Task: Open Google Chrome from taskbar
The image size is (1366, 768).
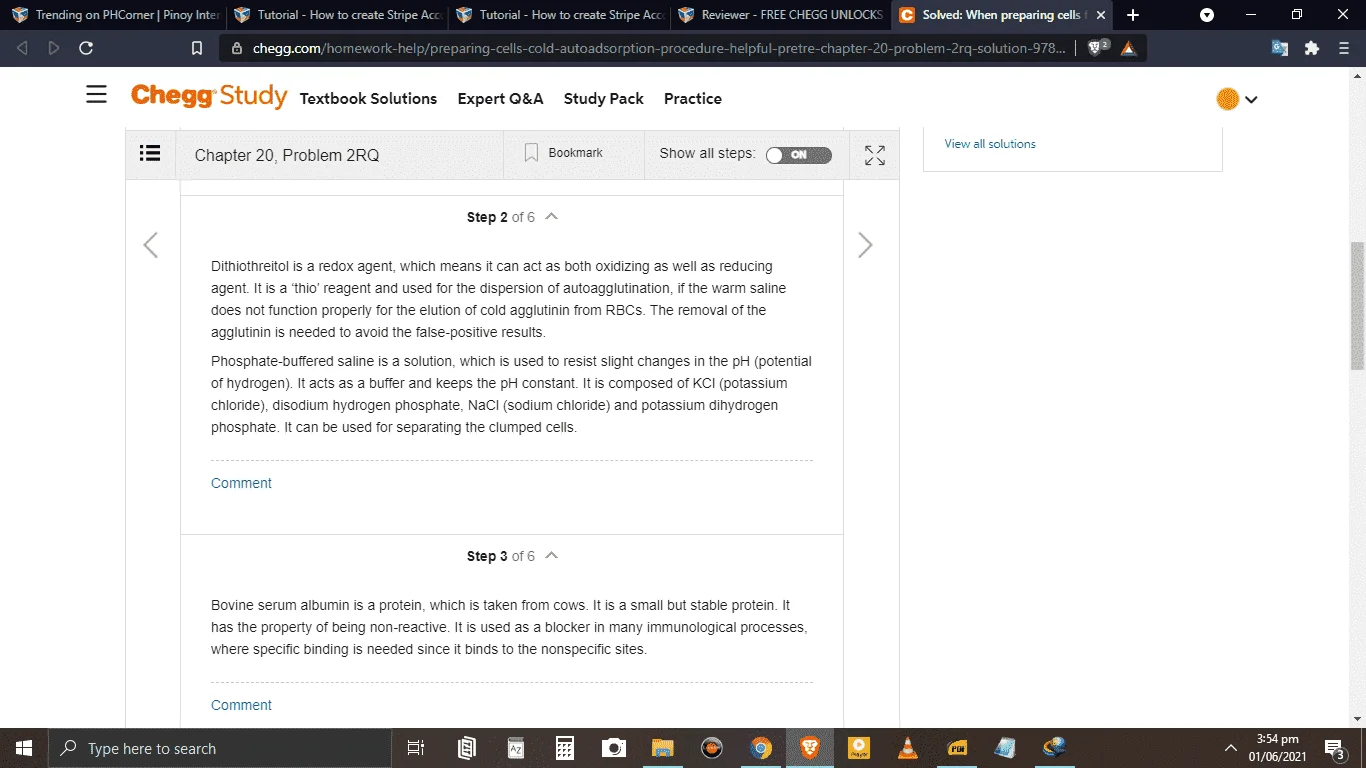Action: (761, 748)
